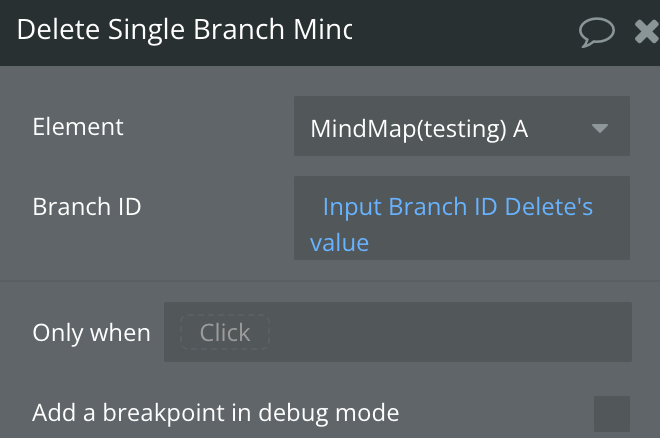Click blank area after value in Branch ID box
This screenshot has height=438, width=660.
coord(497,243)
